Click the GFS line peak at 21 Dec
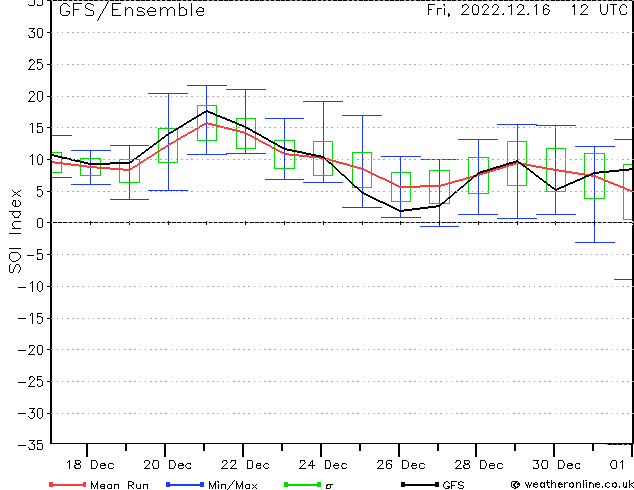The height and width of the screenshot is (490, 634). (207, 111)
